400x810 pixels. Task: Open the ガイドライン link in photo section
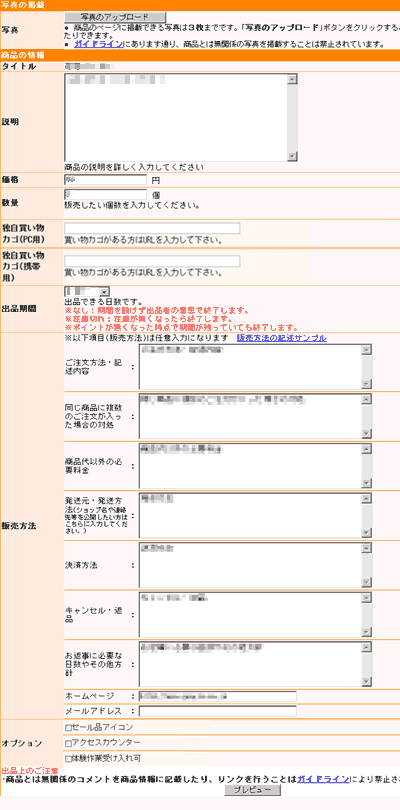pos(98,44)
